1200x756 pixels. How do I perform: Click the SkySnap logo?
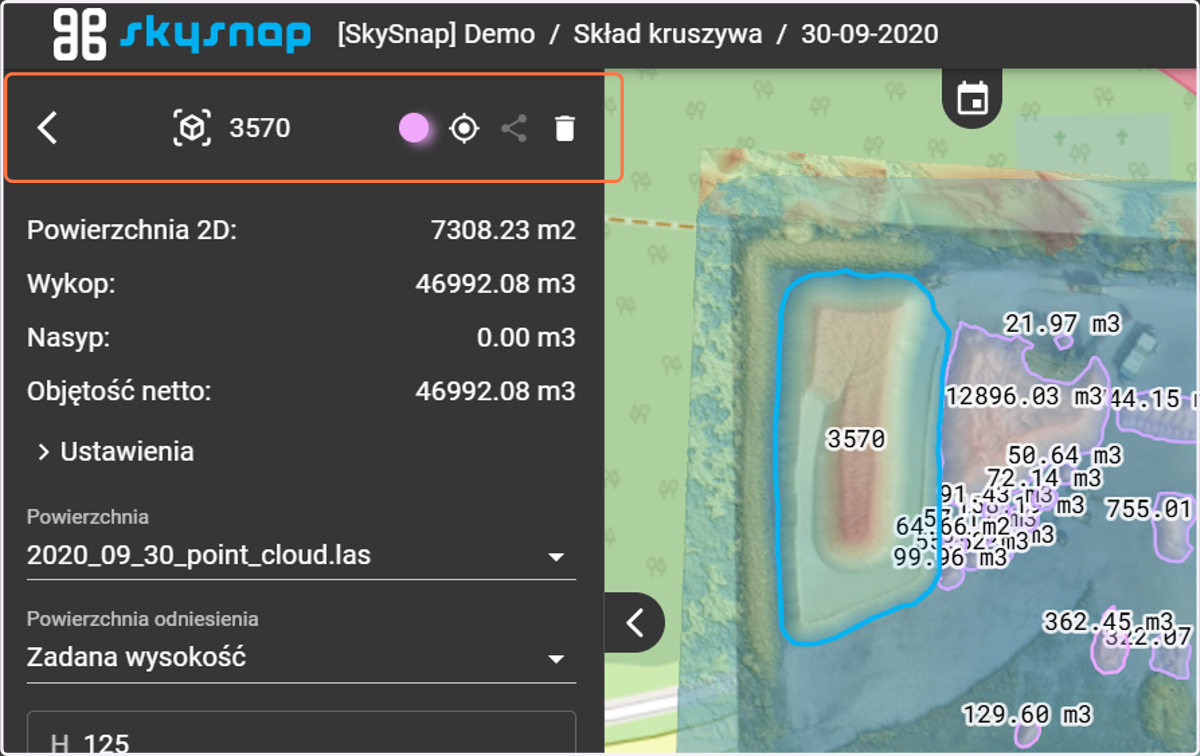pyautogui.click(x=181, y=34)
